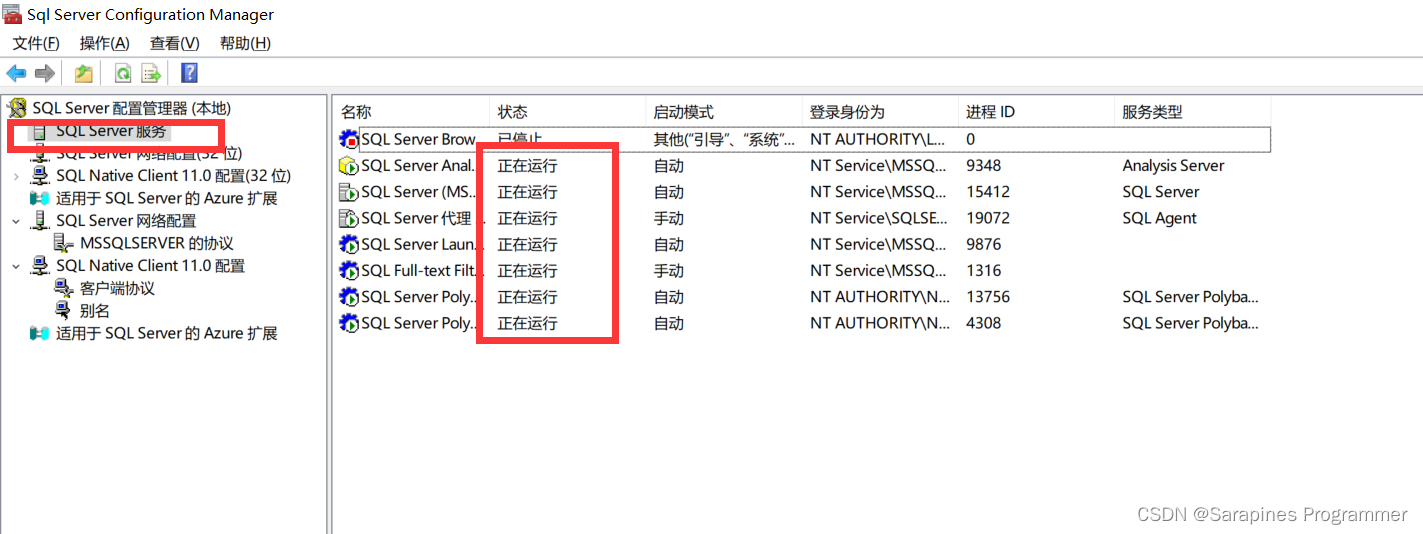Screen dimensions: 1423x534
Task: Click the export list toolbar icon
Action: 151,73
